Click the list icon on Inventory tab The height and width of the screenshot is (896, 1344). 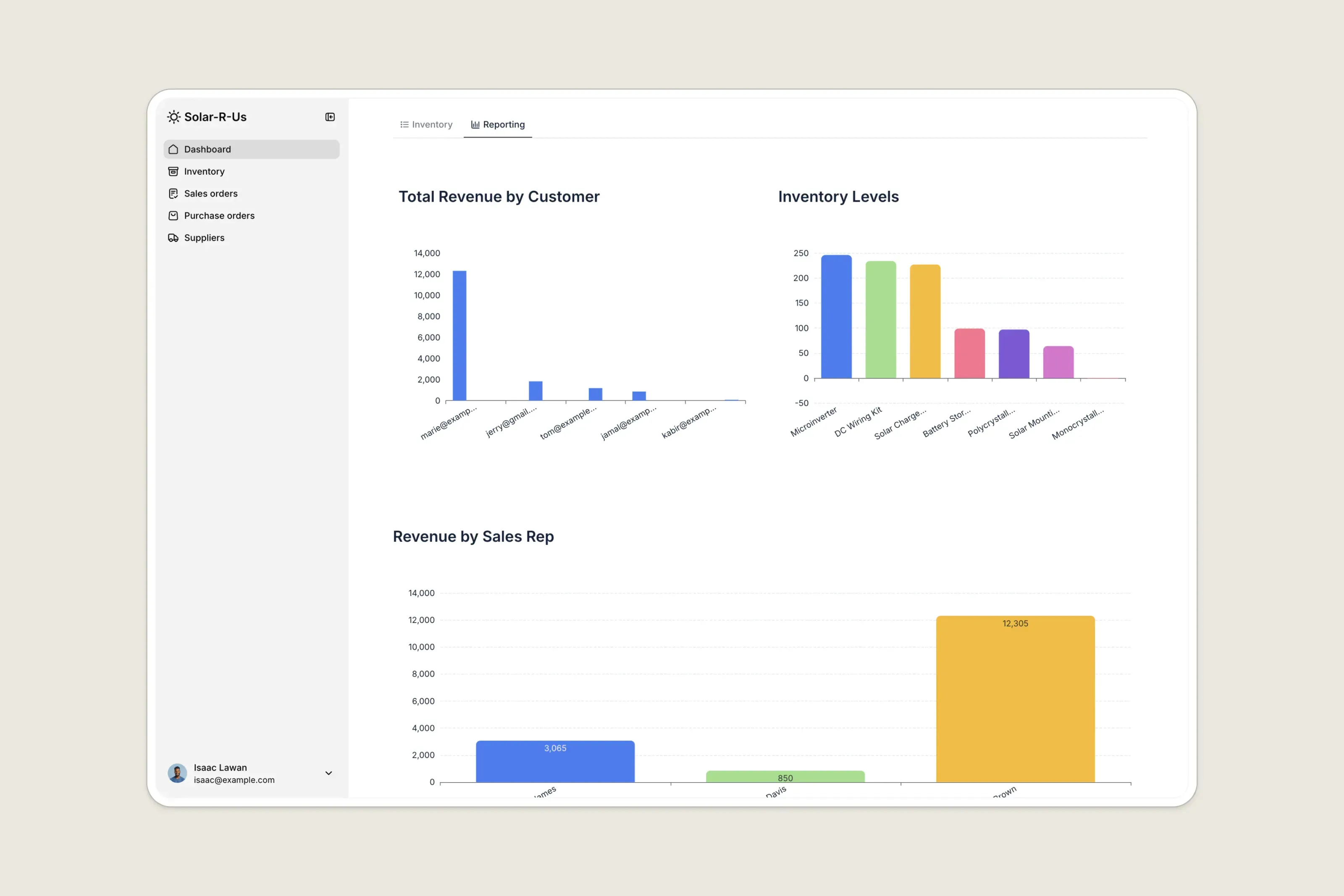(x=404, y=125)
